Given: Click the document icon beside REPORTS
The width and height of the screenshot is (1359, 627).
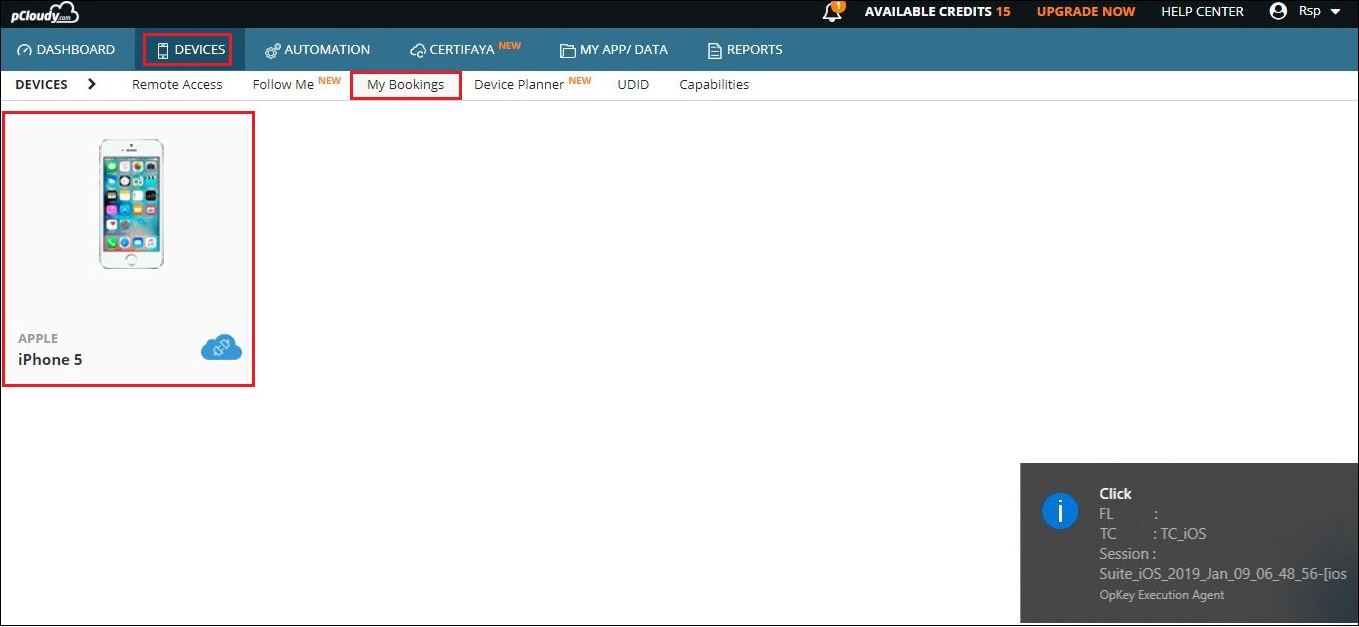Looking at the screenshot, I should point(714,50).
